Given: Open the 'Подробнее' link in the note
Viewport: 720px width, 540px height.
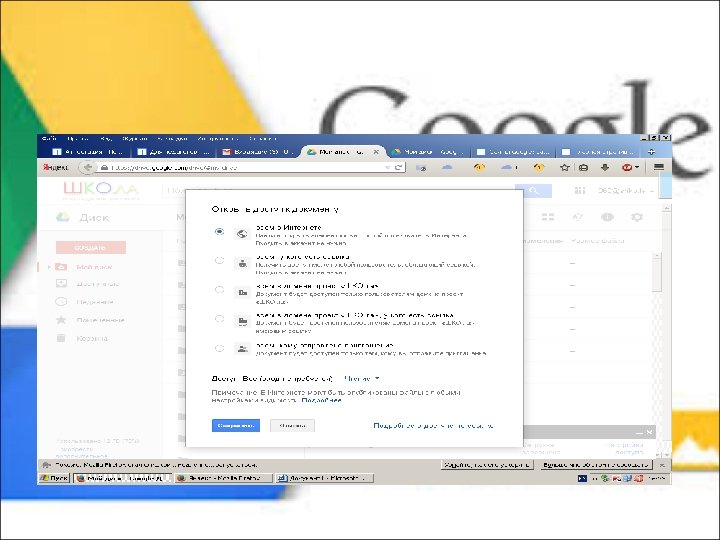Looking at the screenshot, I should tap(321, 400).
